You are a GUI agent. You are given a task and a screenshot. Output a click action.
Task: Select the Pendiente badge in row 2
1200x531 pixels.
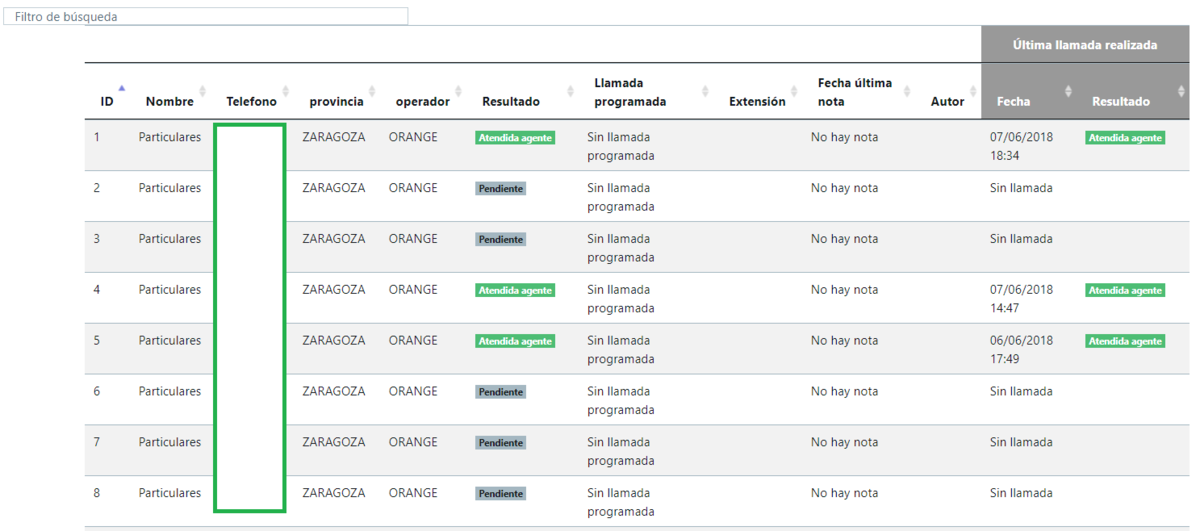pyautogui.click(x=500, y=189)
